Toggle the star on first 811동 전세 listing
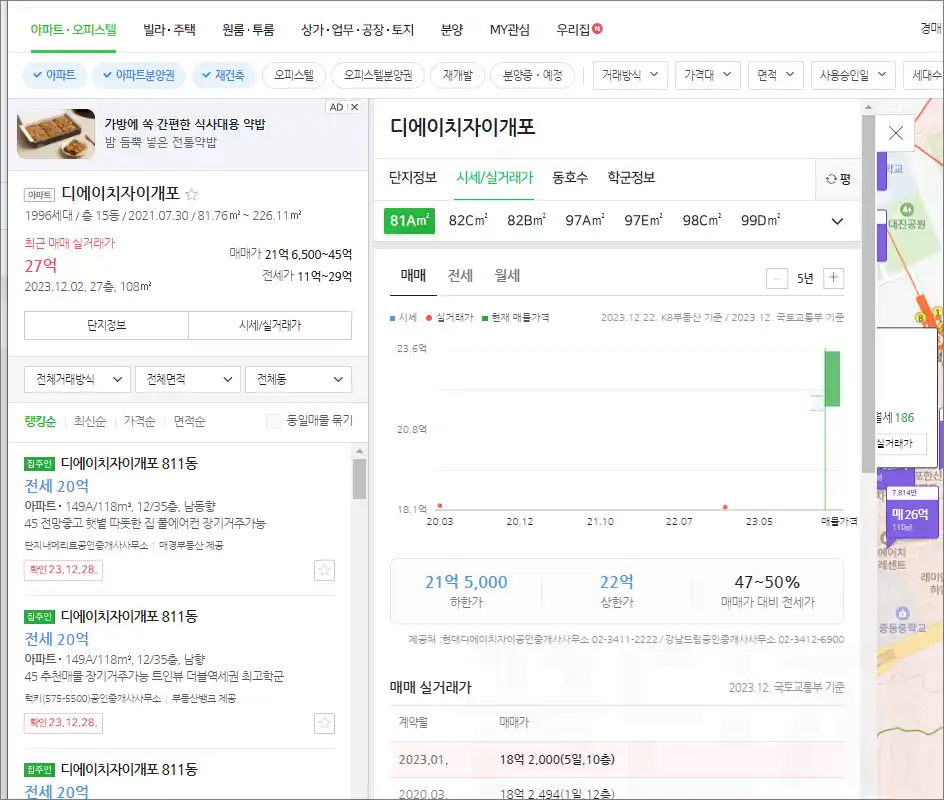The image size is (944, 800). point(324,569)
